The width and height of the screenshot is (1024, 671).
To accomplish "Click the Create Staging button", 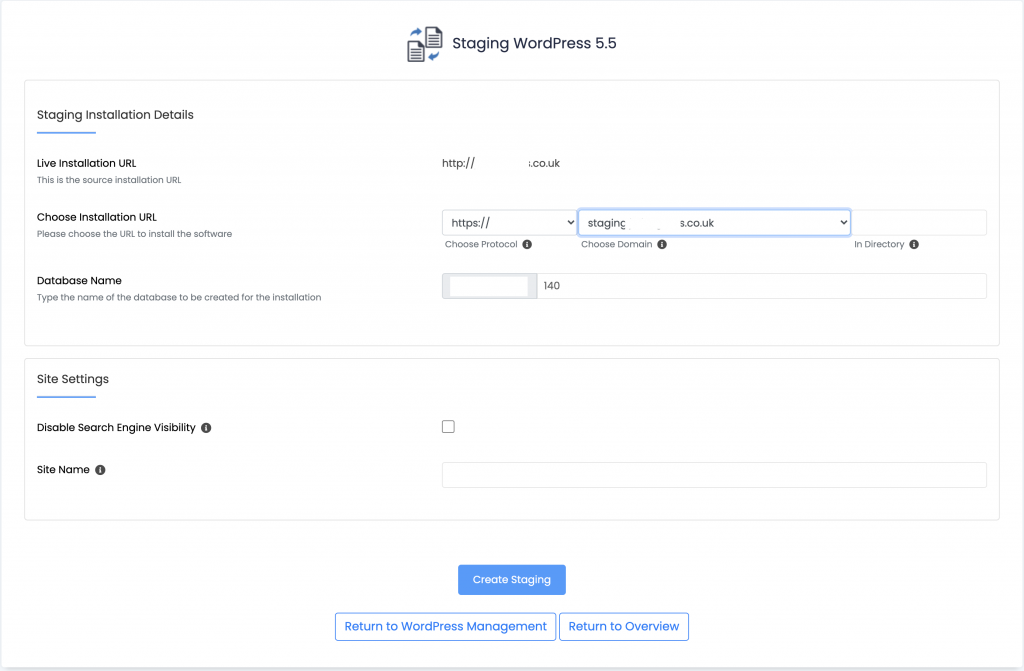I will [x=511, y=579].
